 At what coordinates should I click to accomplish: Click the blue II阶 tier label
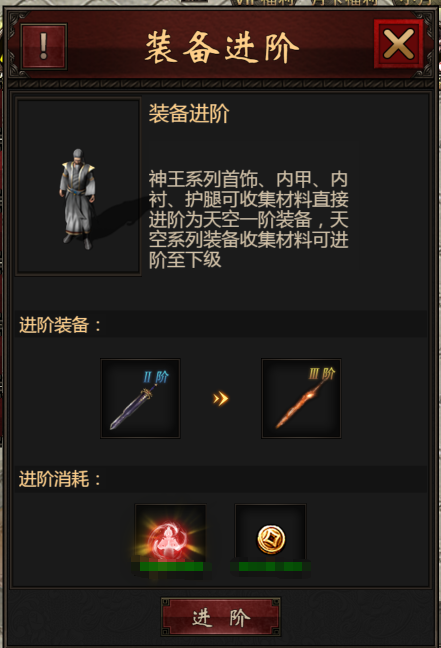(x=156, y=377)
